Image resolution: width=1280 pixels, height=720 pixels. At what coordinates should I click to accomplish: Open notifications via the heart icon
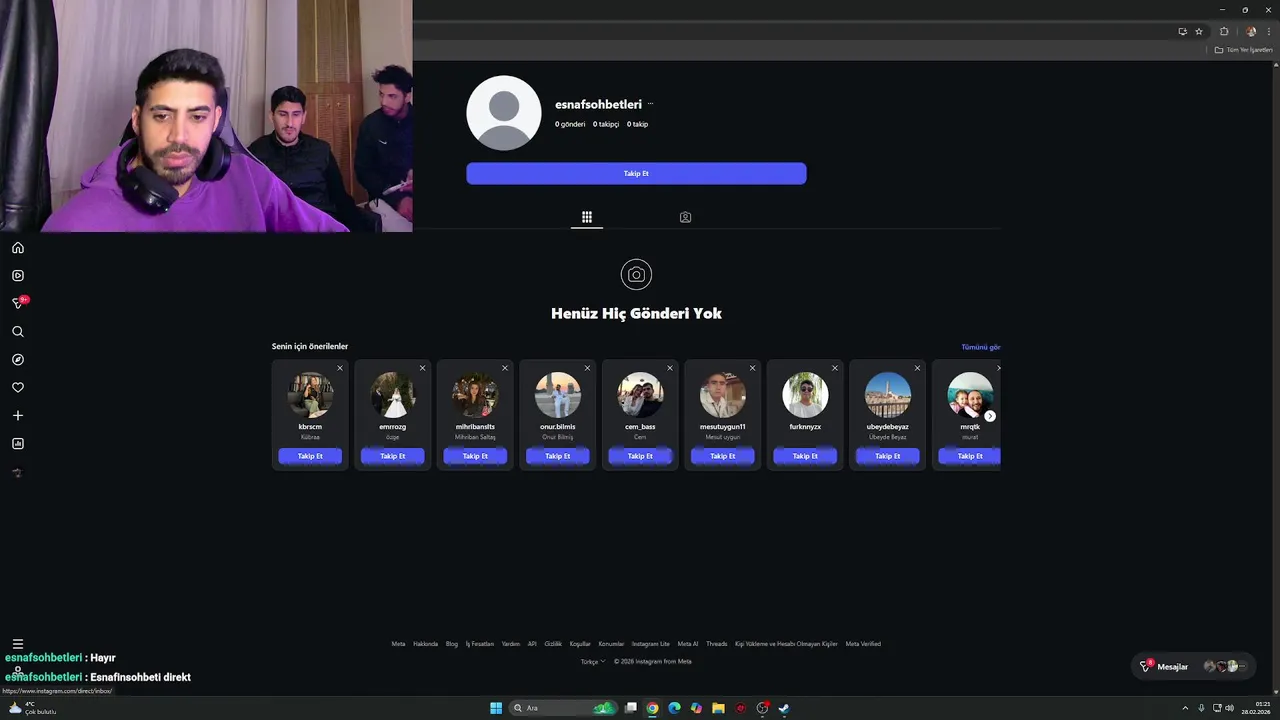click(18, 388)
